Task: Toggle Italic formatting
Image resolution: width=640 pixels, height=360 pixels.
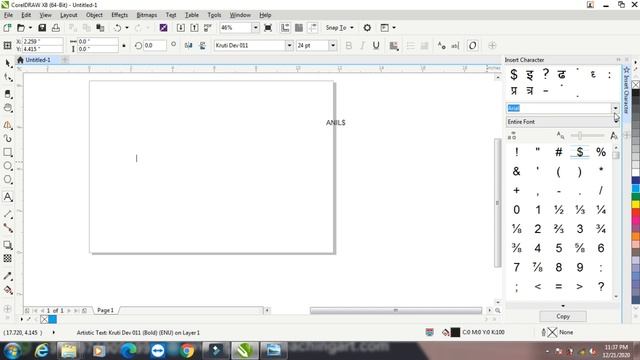Action: (x=362, y=45)
